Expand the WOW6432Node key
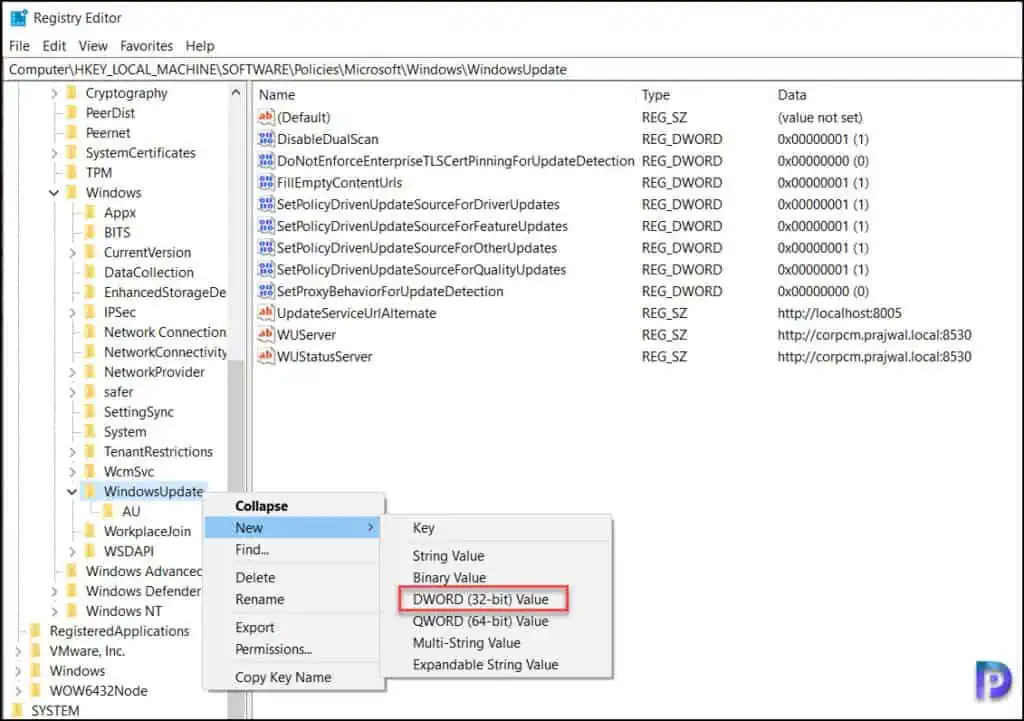The width and height of the screenshot is (1024, 721). [x=18, y=690]
